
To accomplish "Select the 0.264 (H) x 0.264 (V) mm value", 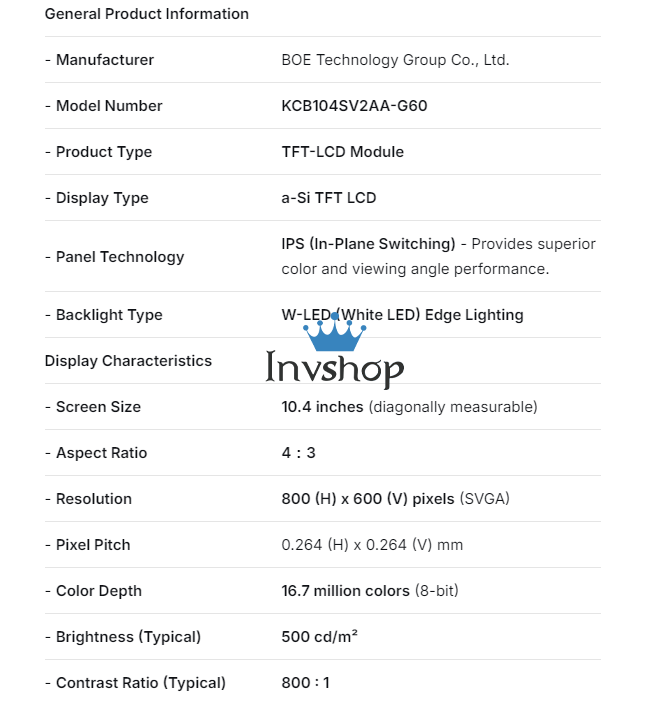I will coord(372,545).
